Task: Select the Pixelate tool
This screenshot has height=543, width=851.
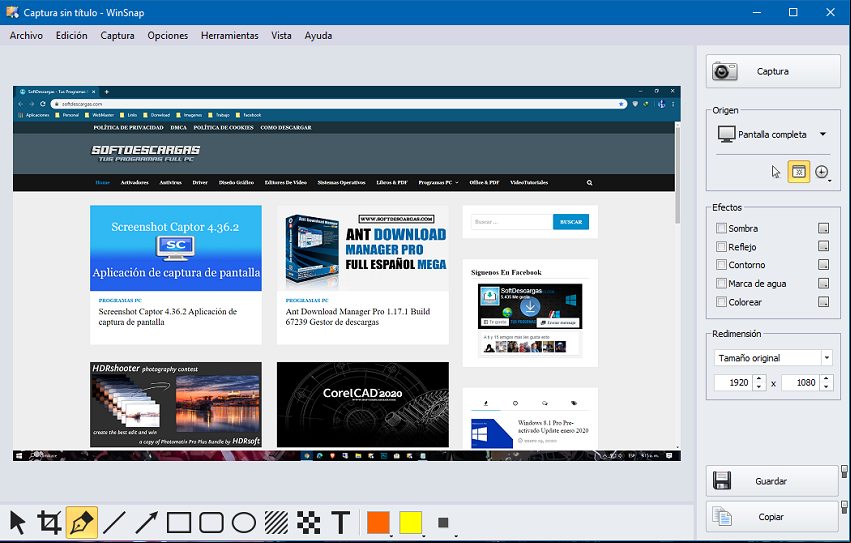Action: pos(309,522)
